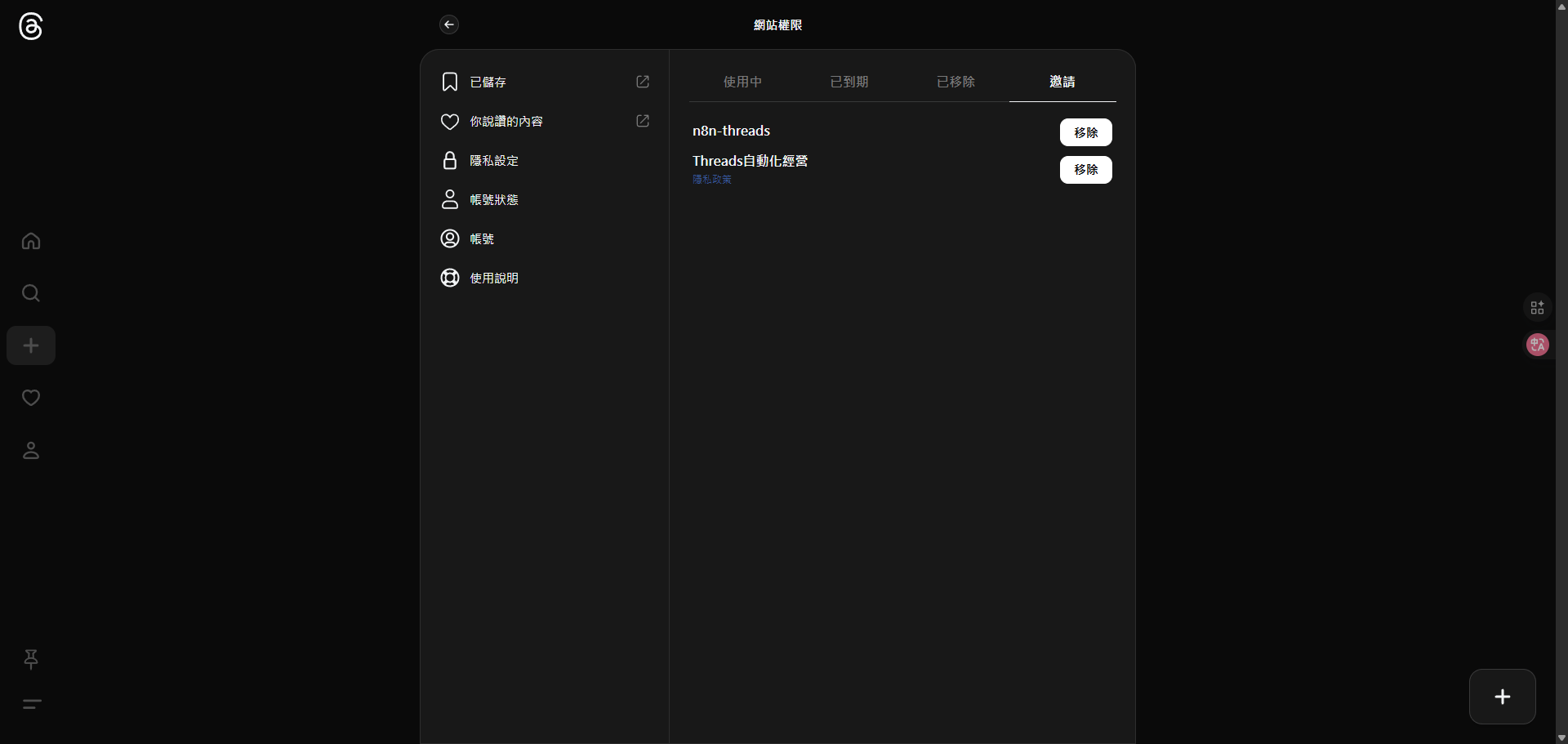Open 已儲存 external link icon
1568x744 pixels.
pyautogui.click(x=642, y=82)
